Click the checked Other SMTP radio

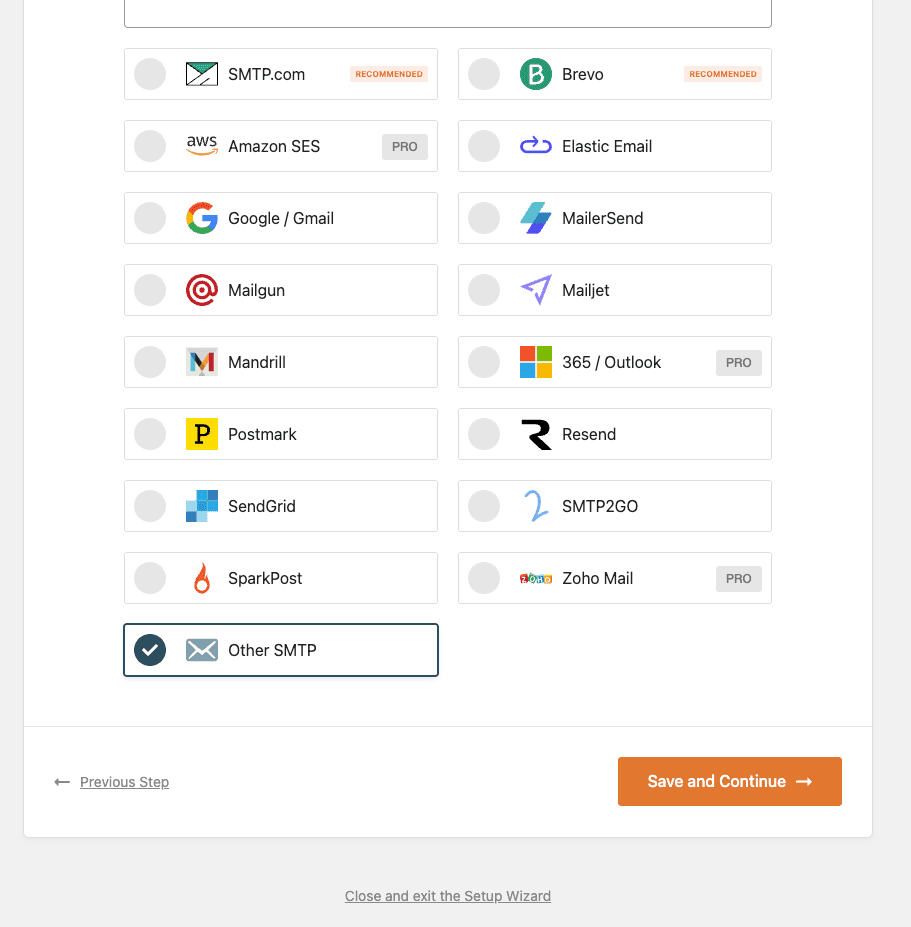point(150,650)
